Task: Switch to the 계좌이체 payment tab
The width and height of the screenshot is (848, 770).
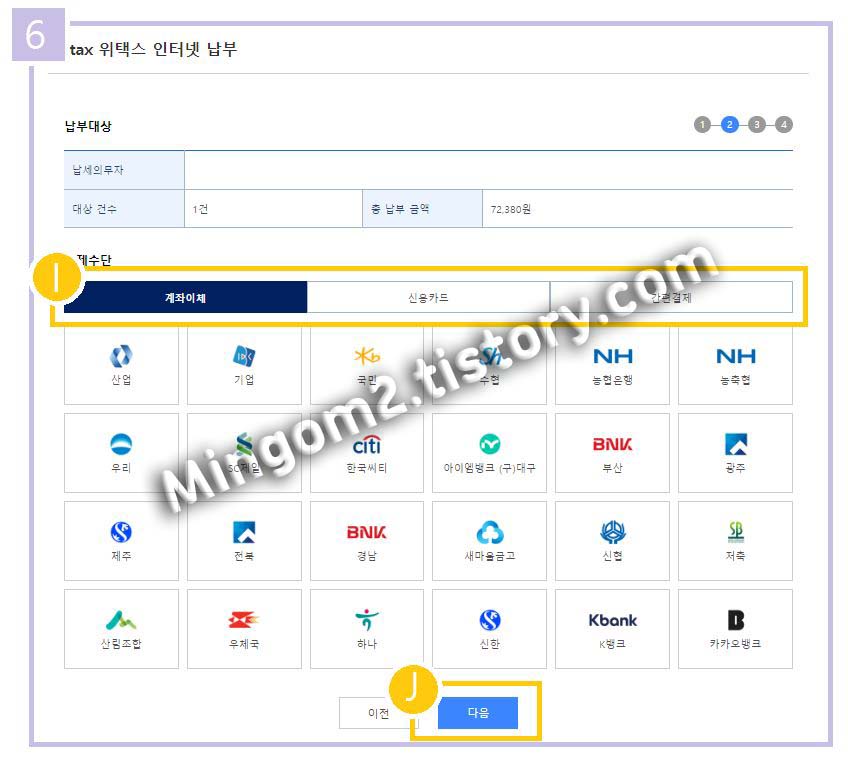Action: 186,297
